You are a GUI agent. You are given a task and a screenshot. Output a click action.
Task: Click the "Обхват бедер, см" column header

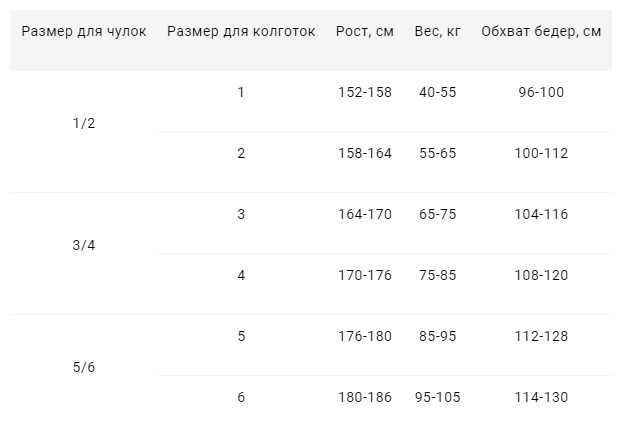point(541,31)
